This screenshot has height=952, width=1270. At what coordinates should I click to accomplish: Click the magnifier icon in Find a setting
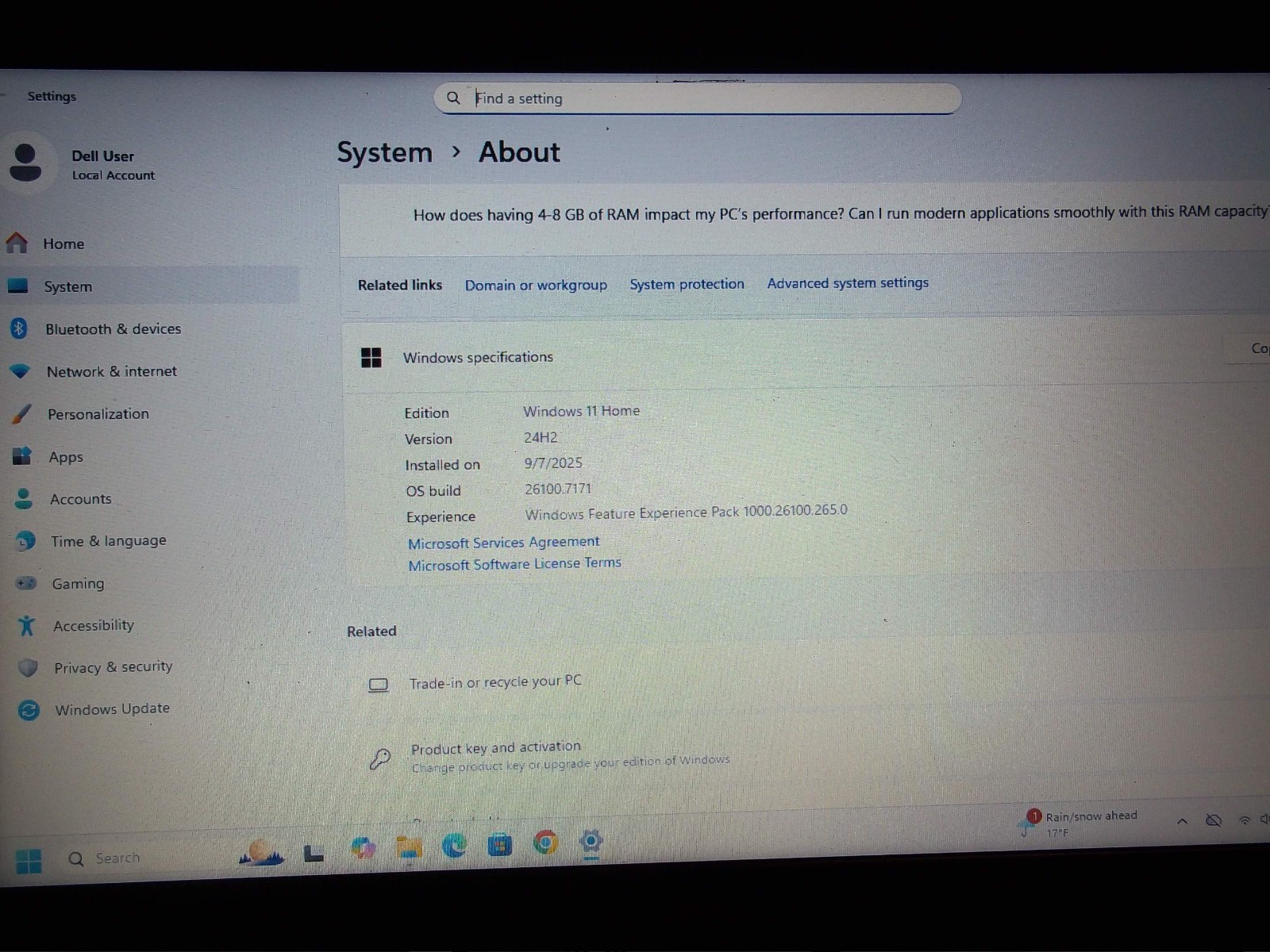tap(453, 98)
